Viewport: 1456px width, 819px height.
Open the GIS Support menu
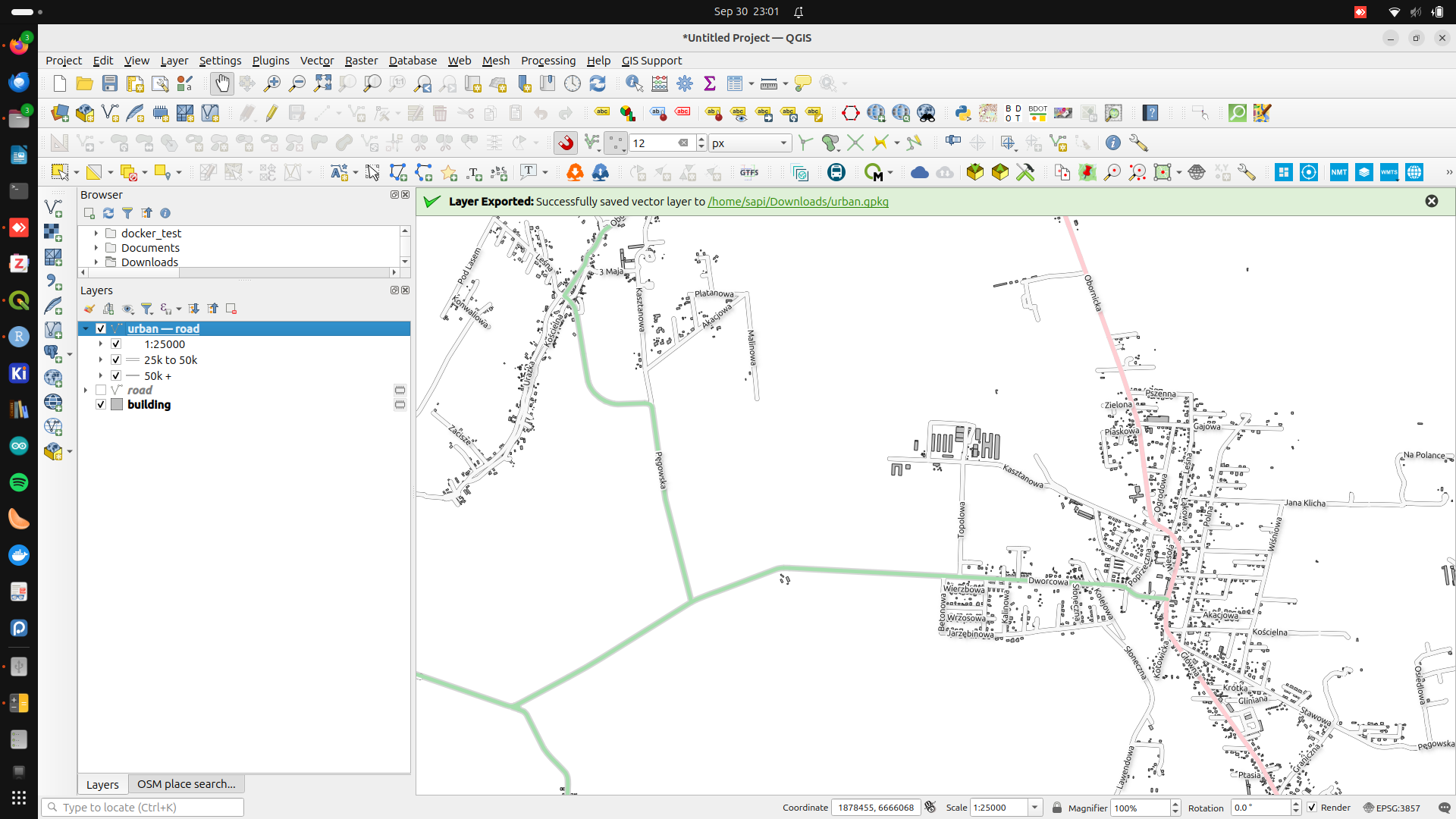click(x=651, y=61)
